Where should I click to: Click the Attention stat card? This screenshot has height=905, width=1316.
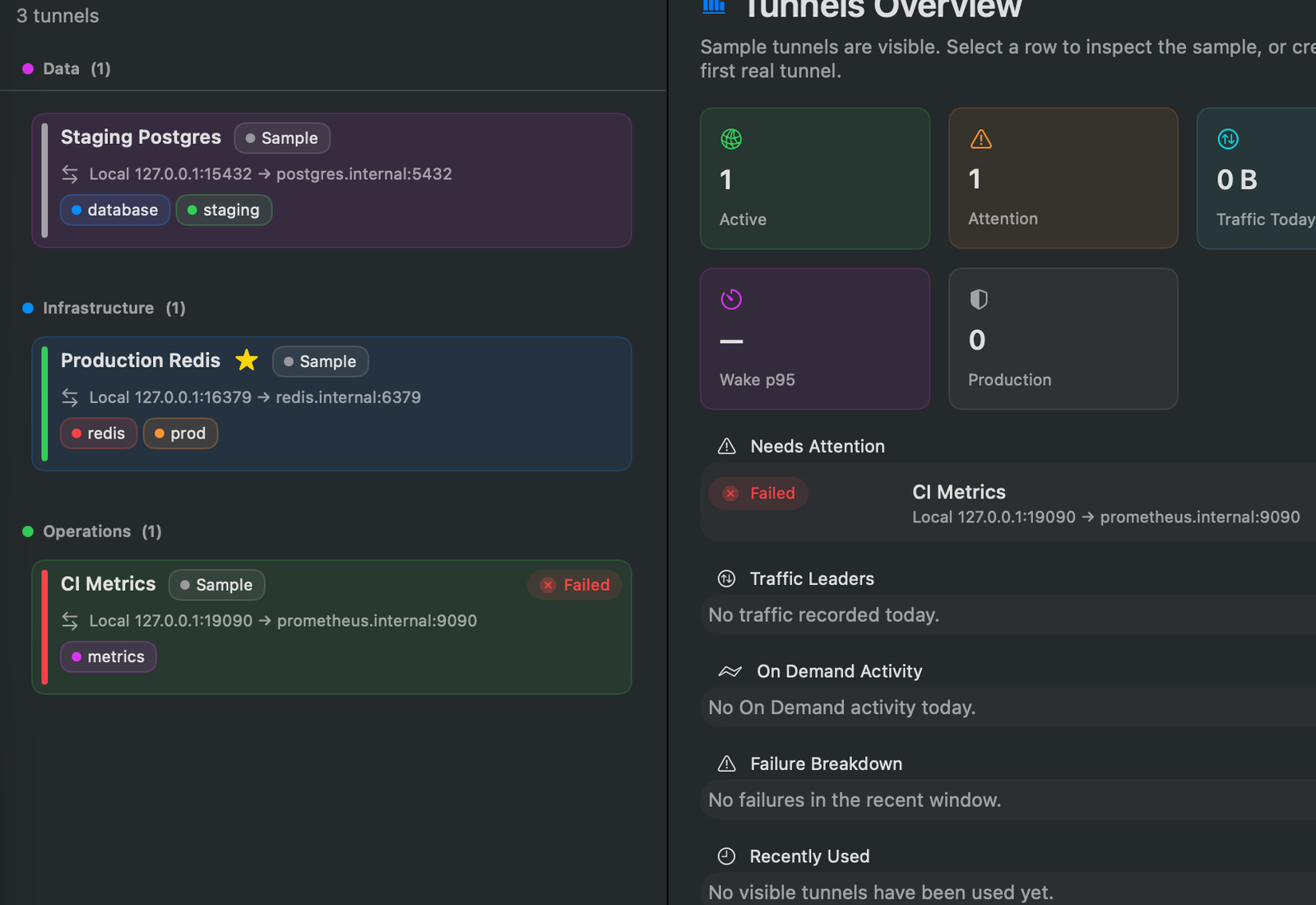click(1063, 179)
